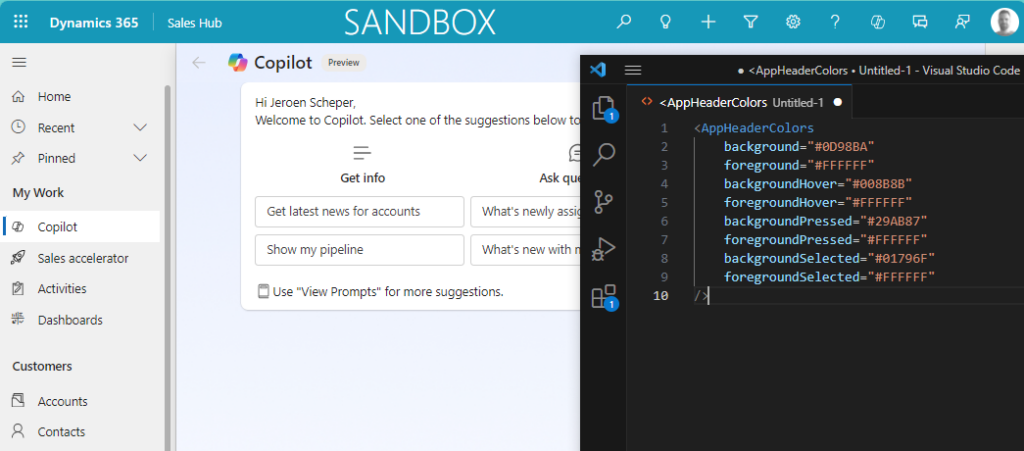
Task: Open the search magnifier in Dynamics header
Action: [624, 22]
